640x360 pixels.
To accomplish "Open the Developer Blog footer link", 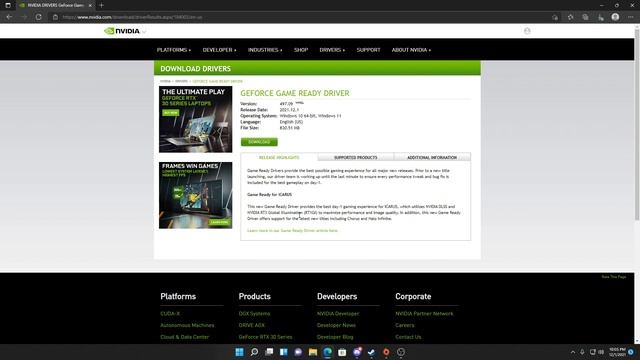I will (x=335, y=337).
